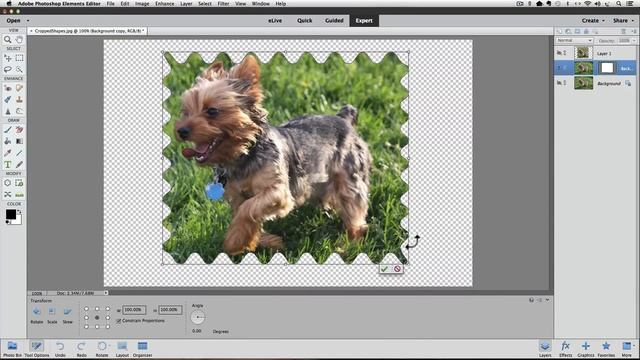Select the Smart Brush tool
640x360 pixels.
tap(7, 100)
